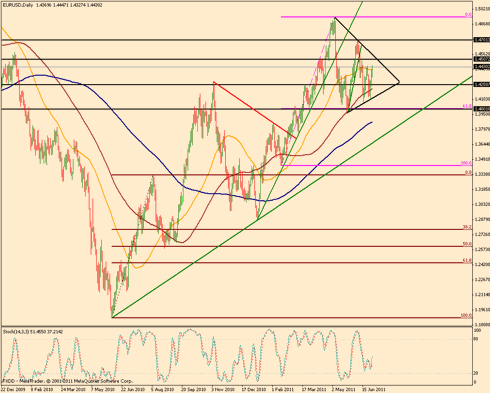490x393 pixels.
Task: Click the brown 61.8 Fibonacci label
Action: pos(467,260)
